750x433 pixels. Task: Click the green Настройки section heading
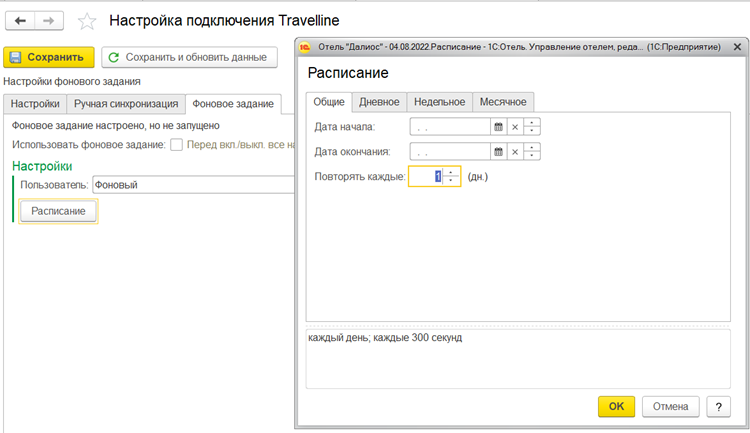42,166
